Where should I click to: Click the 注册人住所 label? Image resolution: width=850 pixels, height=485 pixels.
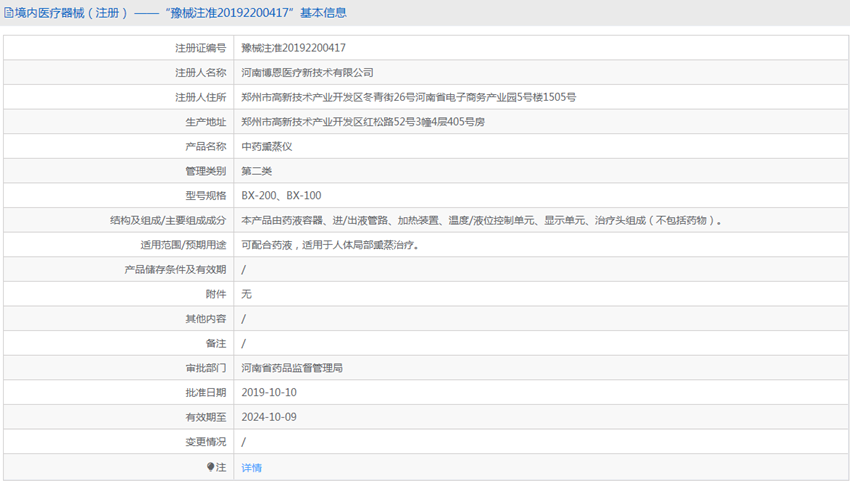(201, 97)
